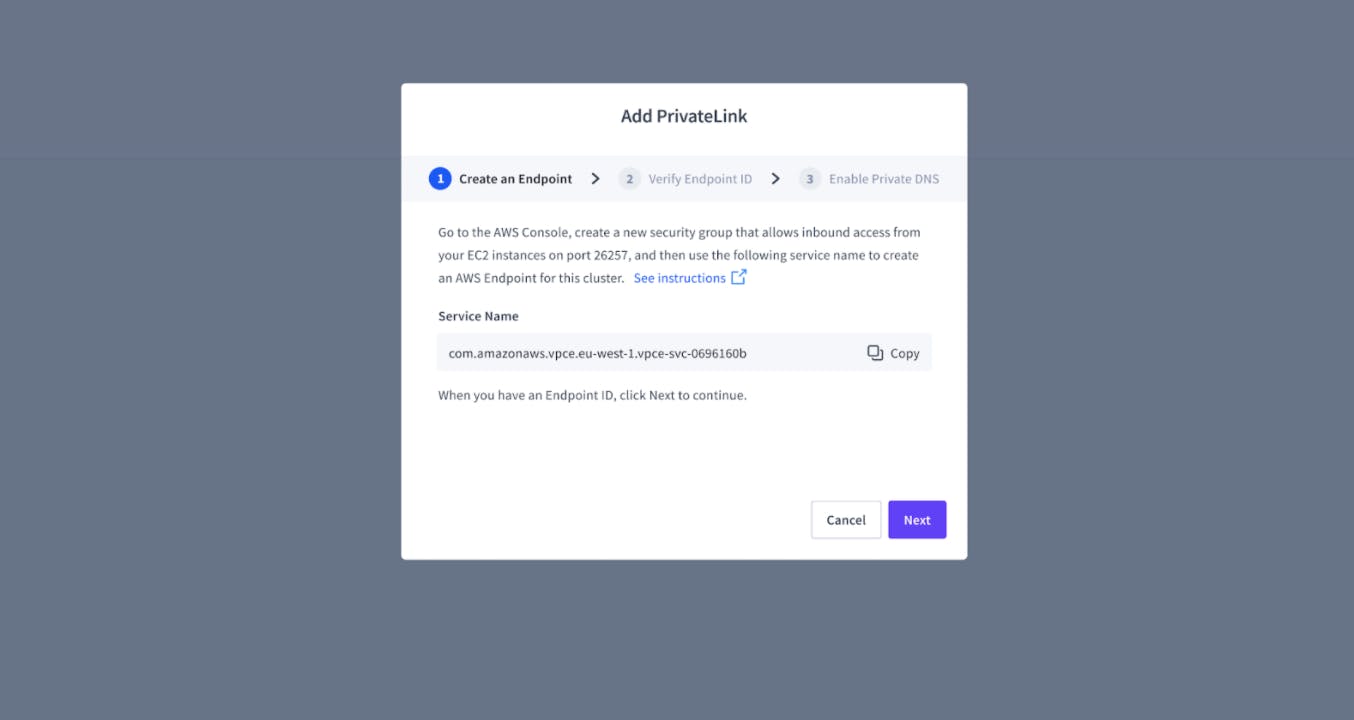
Task: Click the 'When you have an Endpoint ID' text
Action: [592, 395]
